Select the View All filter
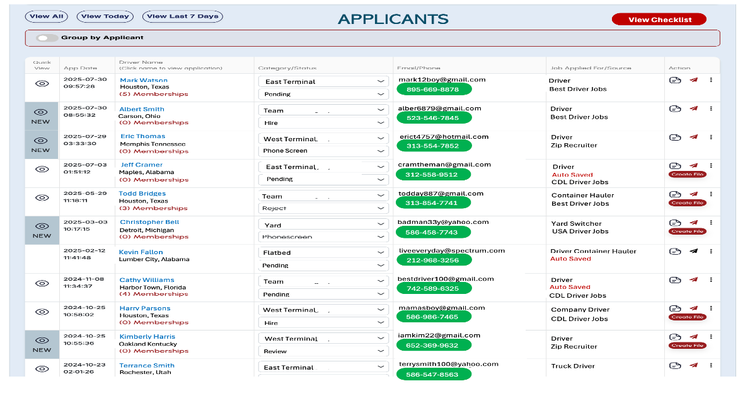 point(46,16)
